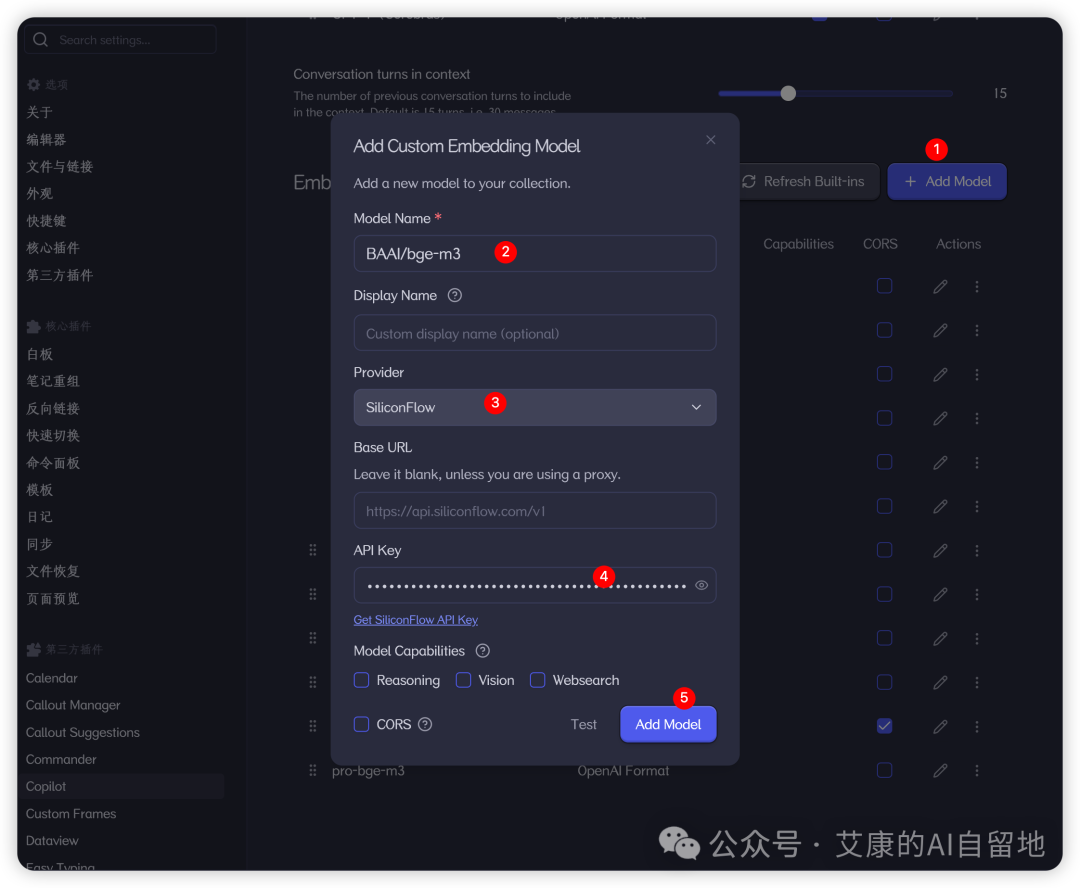Open the 白板 plugin settings
Screen dimensions: 1080x888
click(39, 354)
